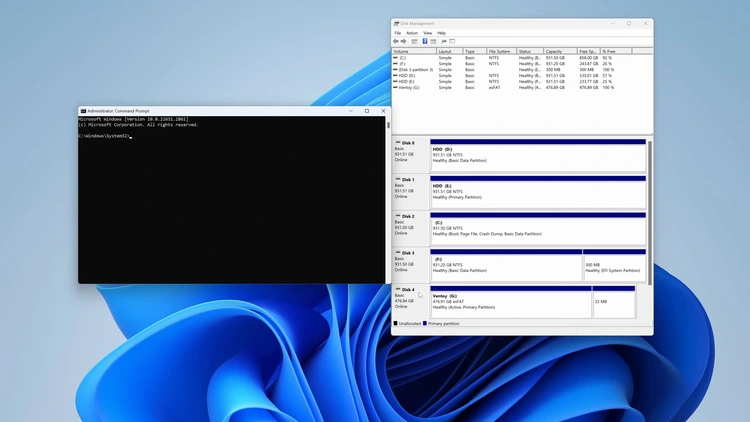
Task: Open the File menu in Disk Management
Action: pos(397,33)
